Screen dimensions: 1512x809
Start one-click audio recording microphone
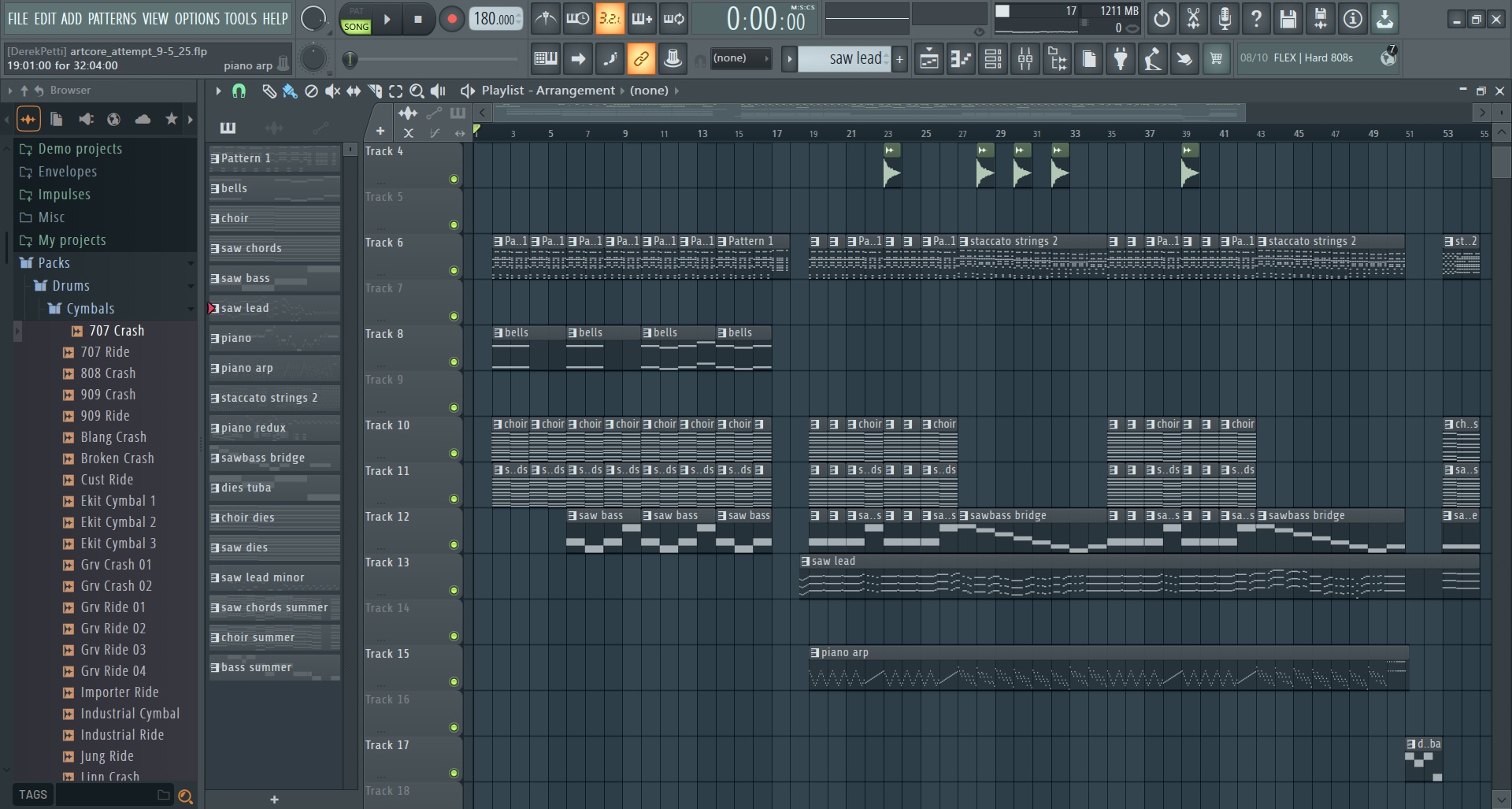[1225, 19]
